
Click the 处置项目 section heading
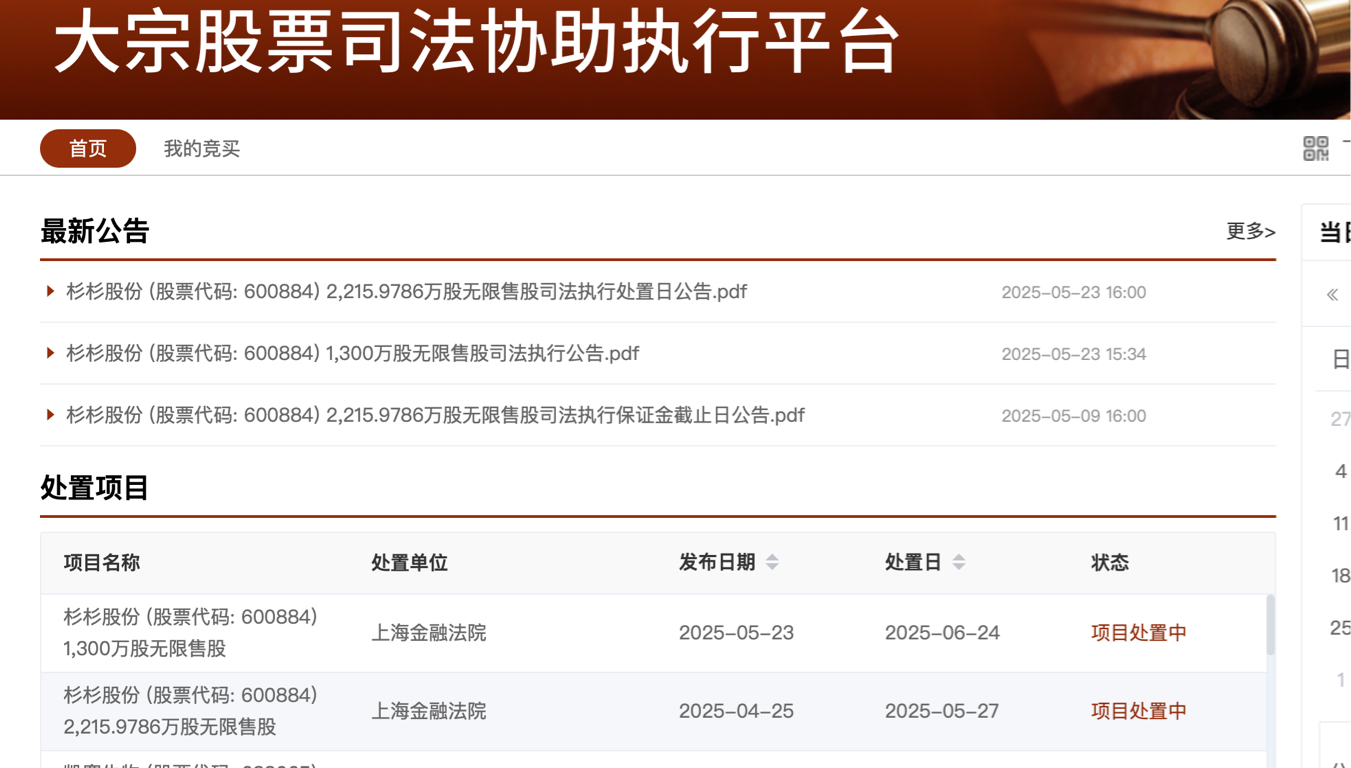[x=95, y=488]
